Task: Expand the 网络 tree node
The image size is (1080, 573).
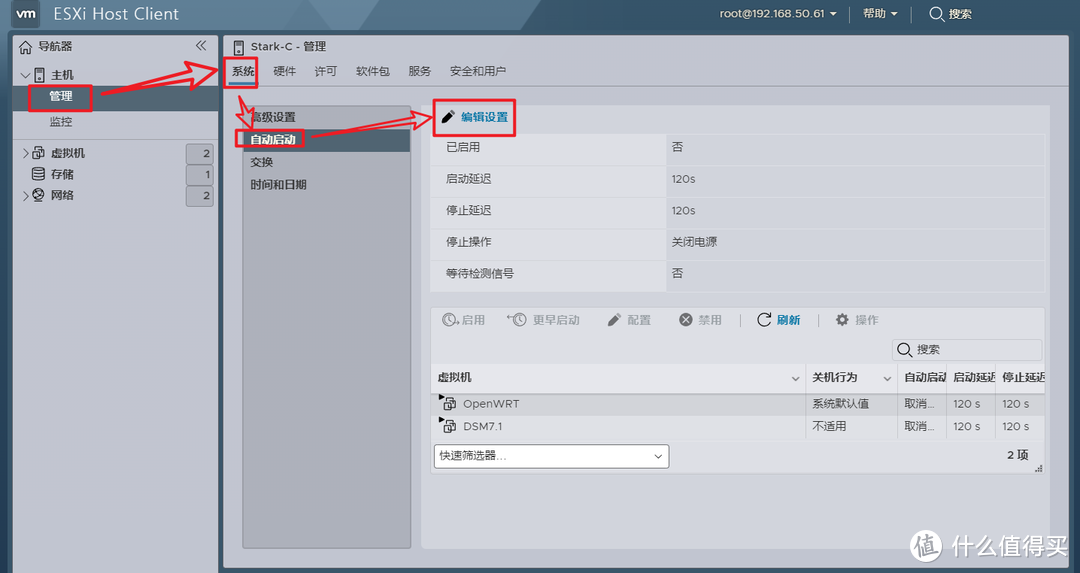Action: pyautogui.click(x=25, y=196)
